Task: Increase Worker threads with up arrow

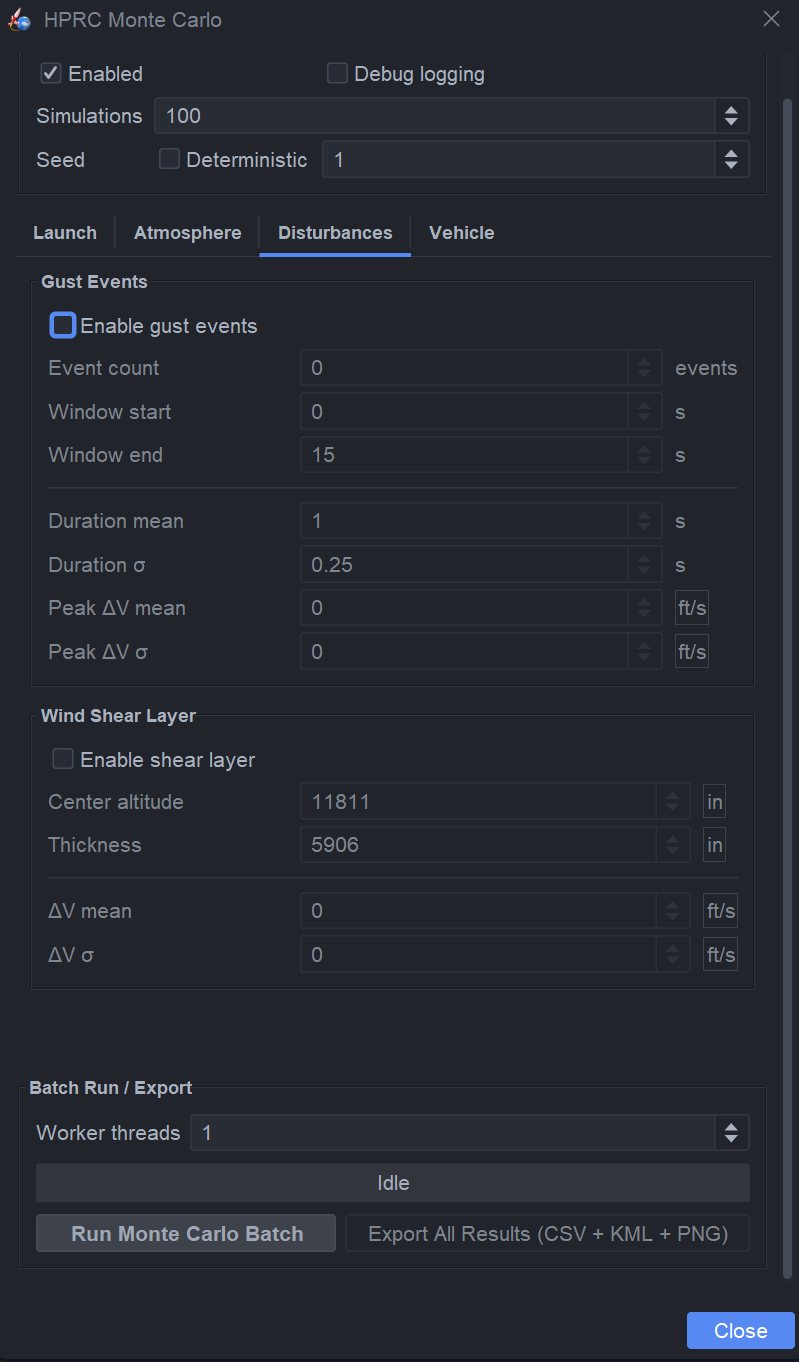Action: (731, 1126)
